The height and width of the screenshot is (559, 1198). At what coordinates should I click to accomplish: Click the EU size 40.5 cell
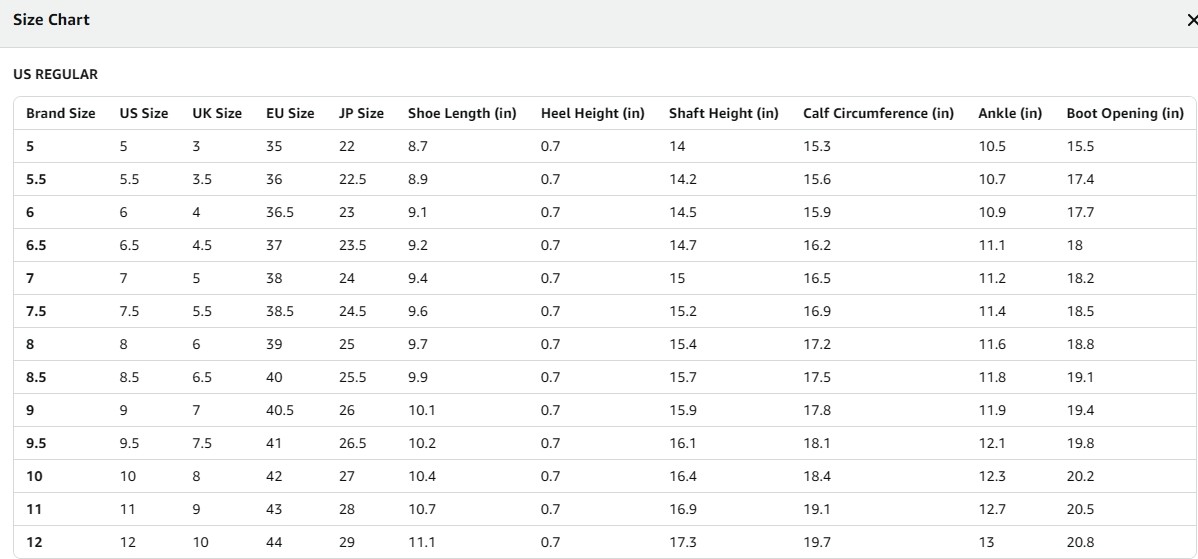coord(280,410)
